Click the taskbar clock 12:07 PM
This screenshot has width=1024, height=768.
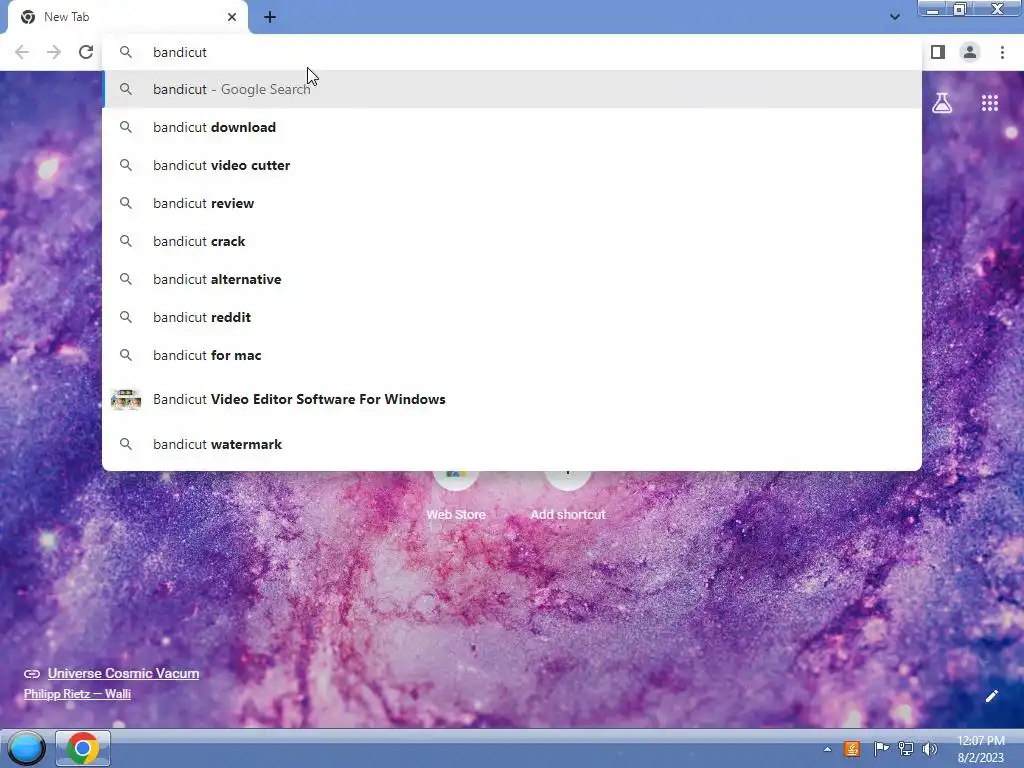tap(980, 749)
